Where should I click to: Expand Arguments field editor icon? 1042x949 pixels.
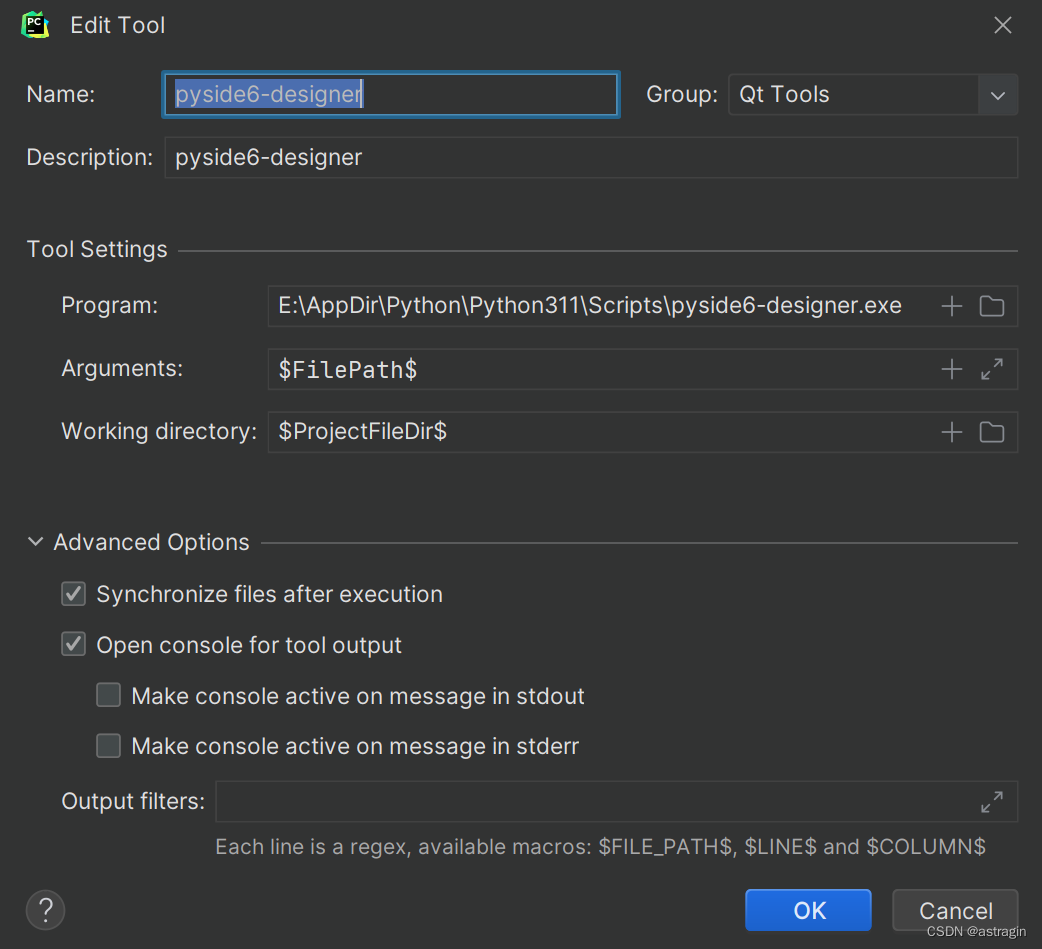[x=991, y=369]
